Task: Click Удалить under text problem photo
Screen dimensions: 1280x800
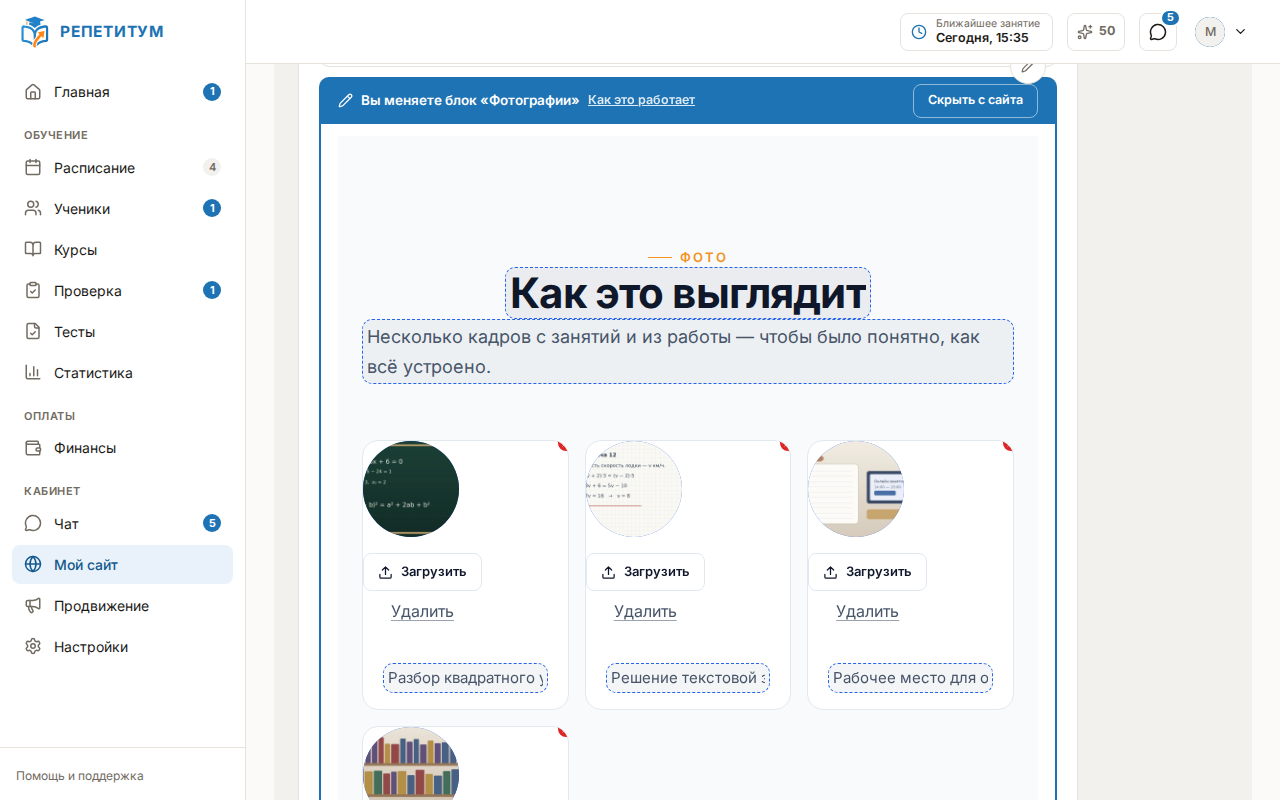Action: 645,611
